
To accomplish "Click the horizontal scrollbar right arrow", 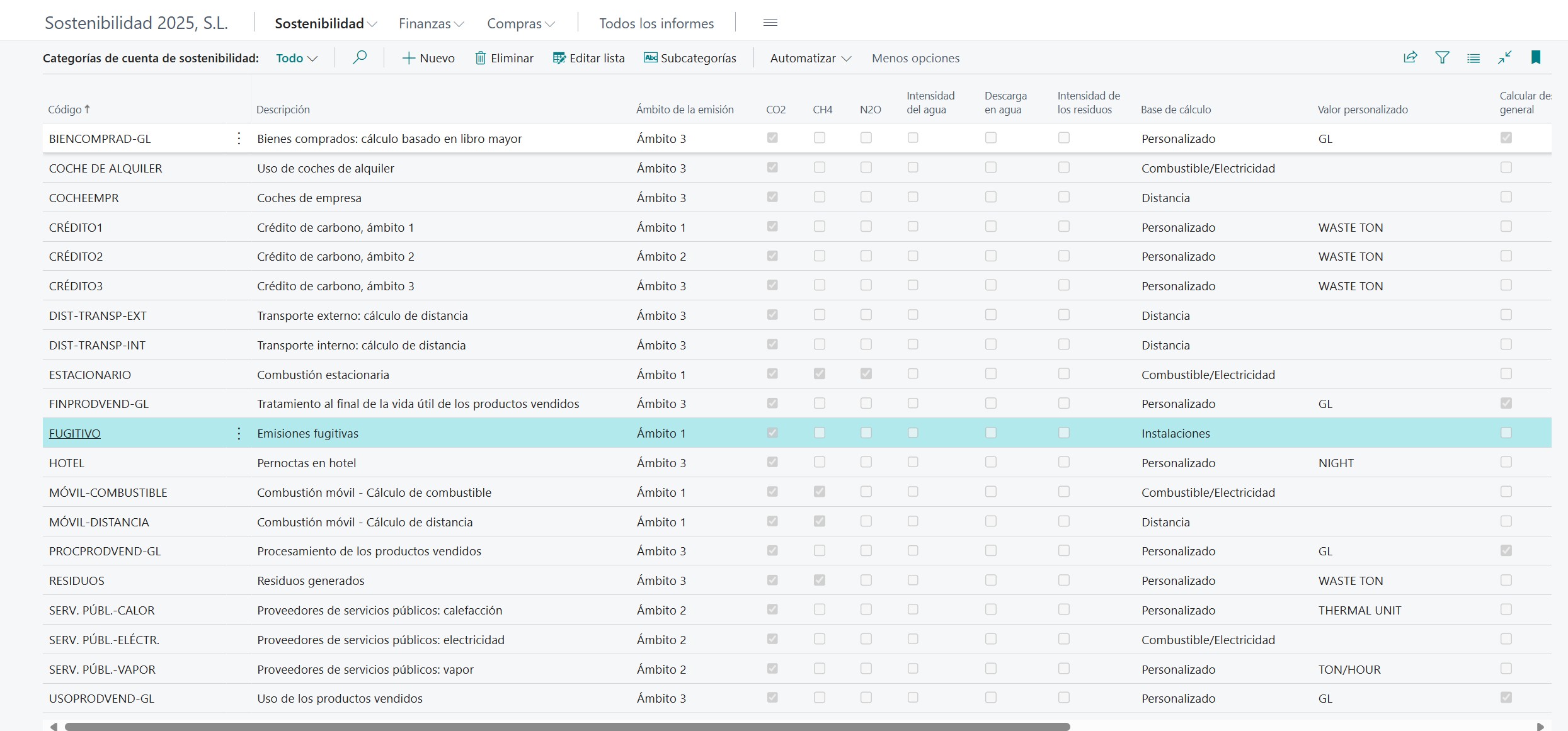I will 1540,727.
